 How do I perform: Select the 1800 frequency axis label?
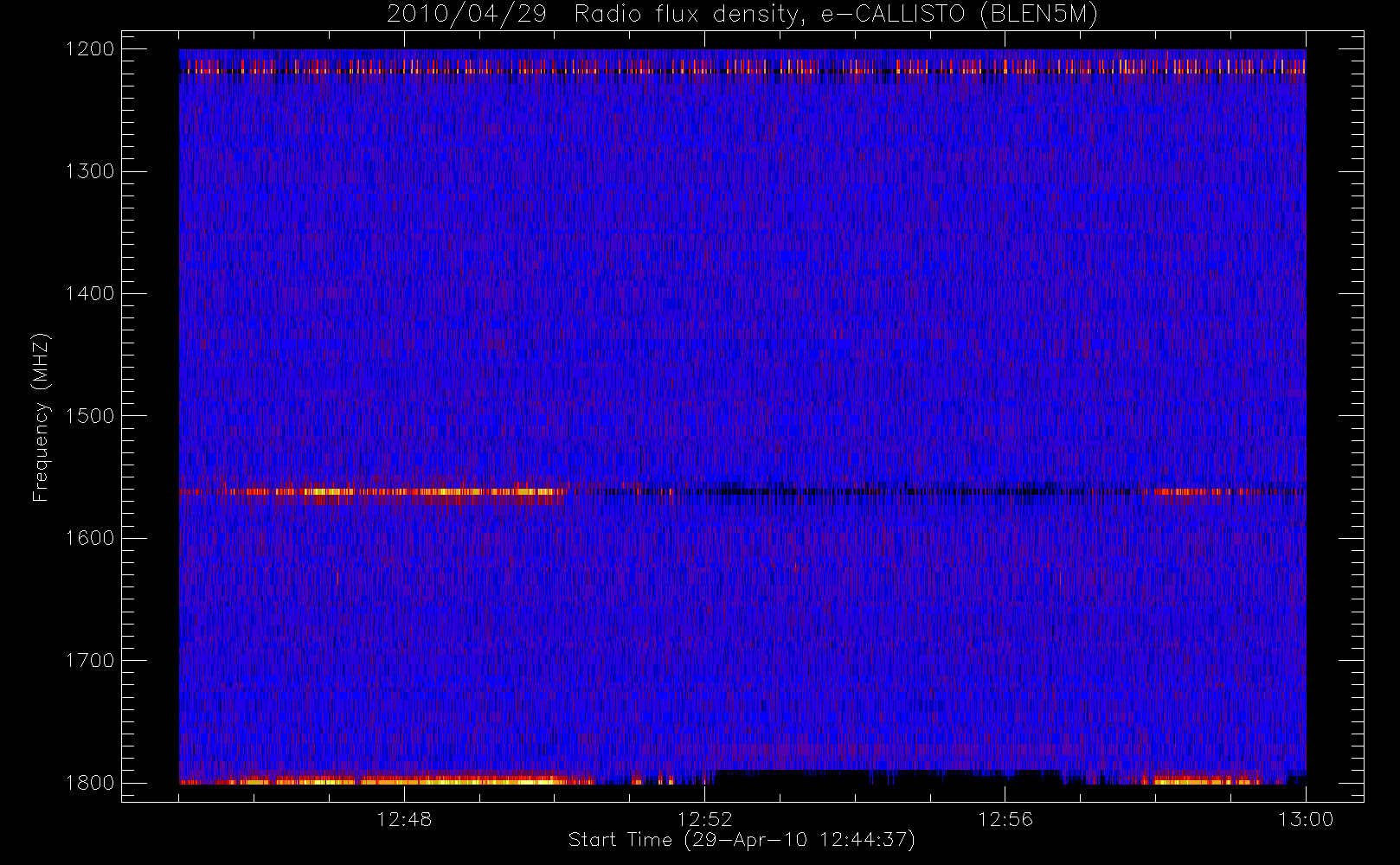click(90, 783)
